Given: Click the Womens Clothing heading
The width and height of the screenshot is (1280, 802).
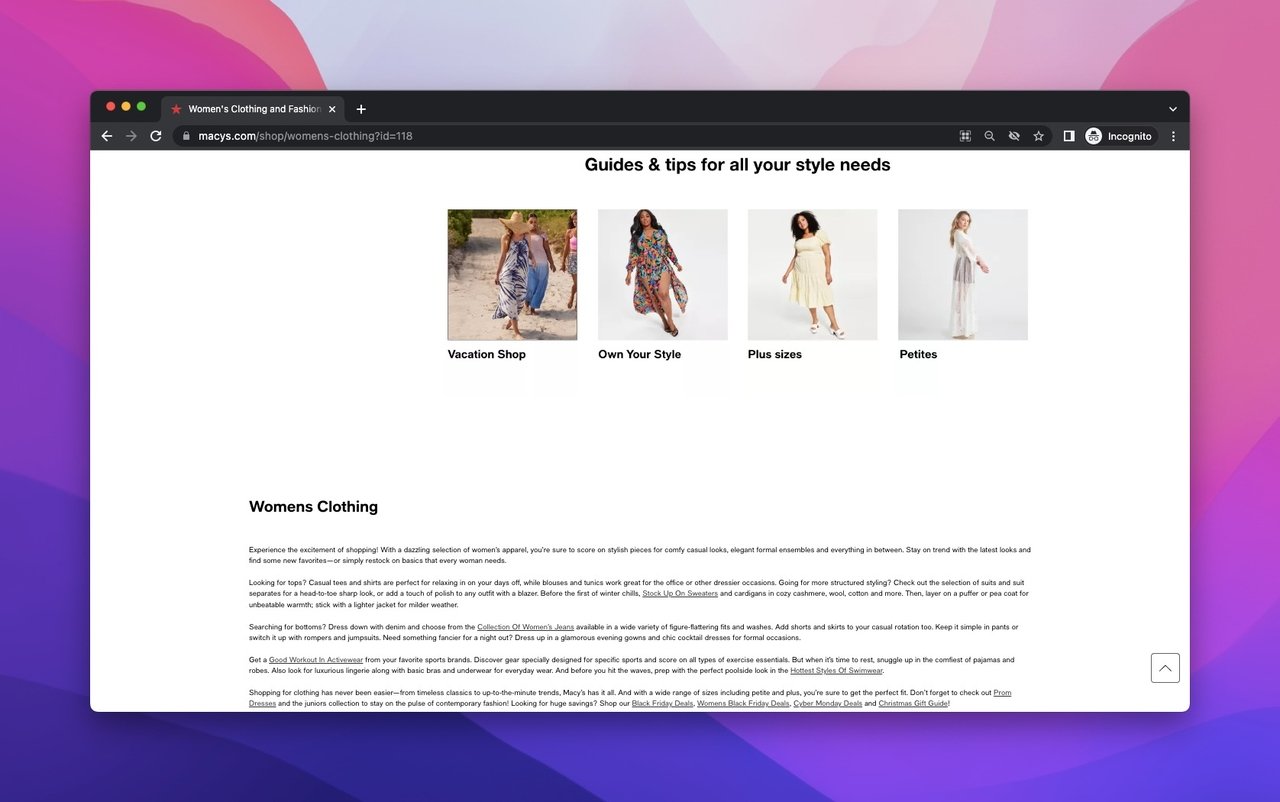Looking at the screenshot, I should [313, 507].
